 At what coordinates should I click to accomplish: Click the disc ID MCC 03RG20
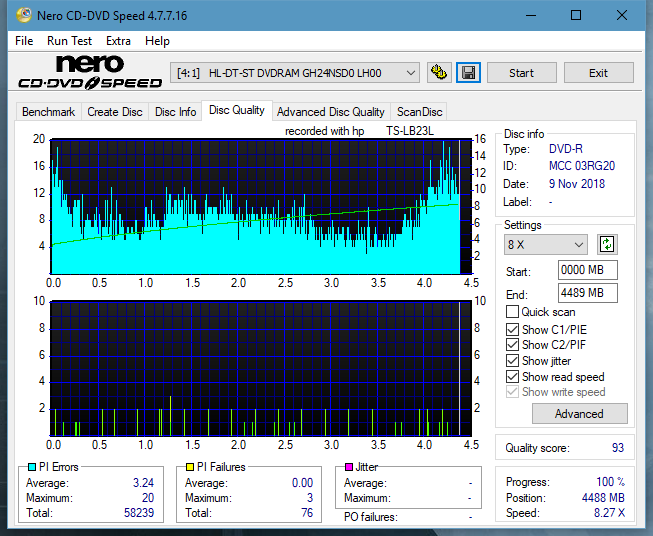(582, 166)
